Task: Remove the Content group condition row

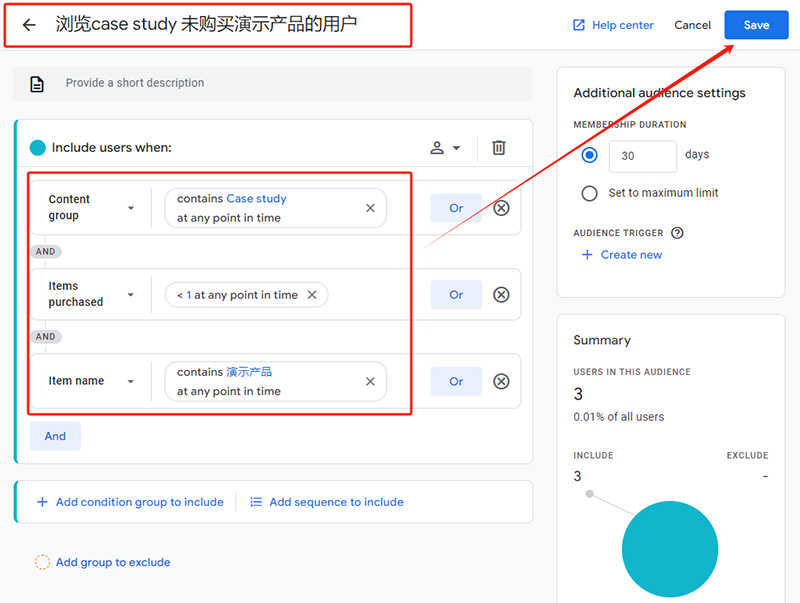Action: [502, 208]
